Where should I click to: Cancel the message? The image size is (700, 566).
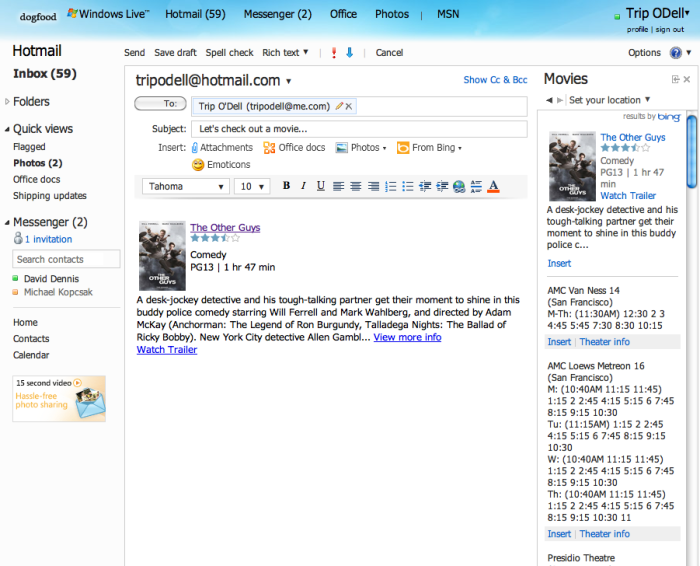tap(389, 53)
